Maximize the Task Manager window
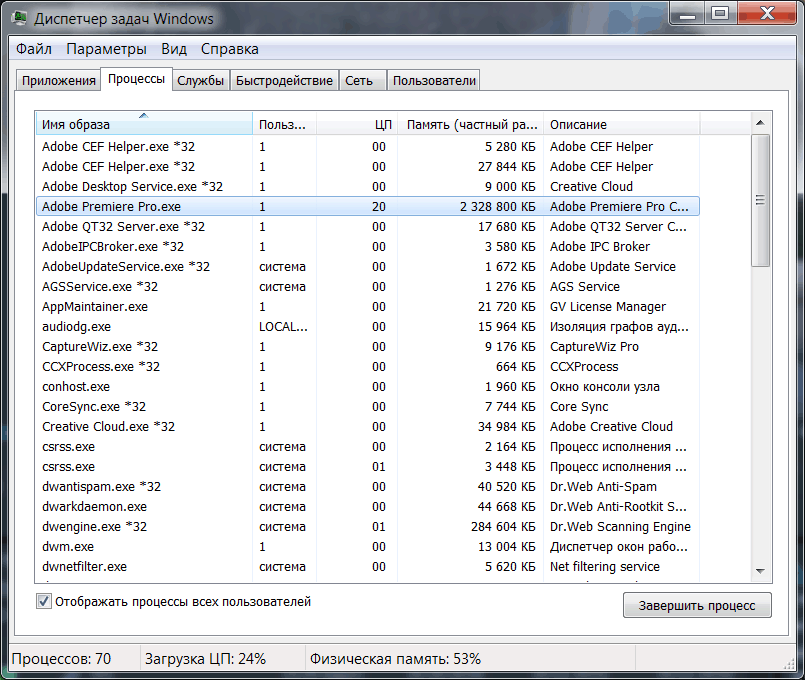 pyautogui.click(x=720, y=14)
